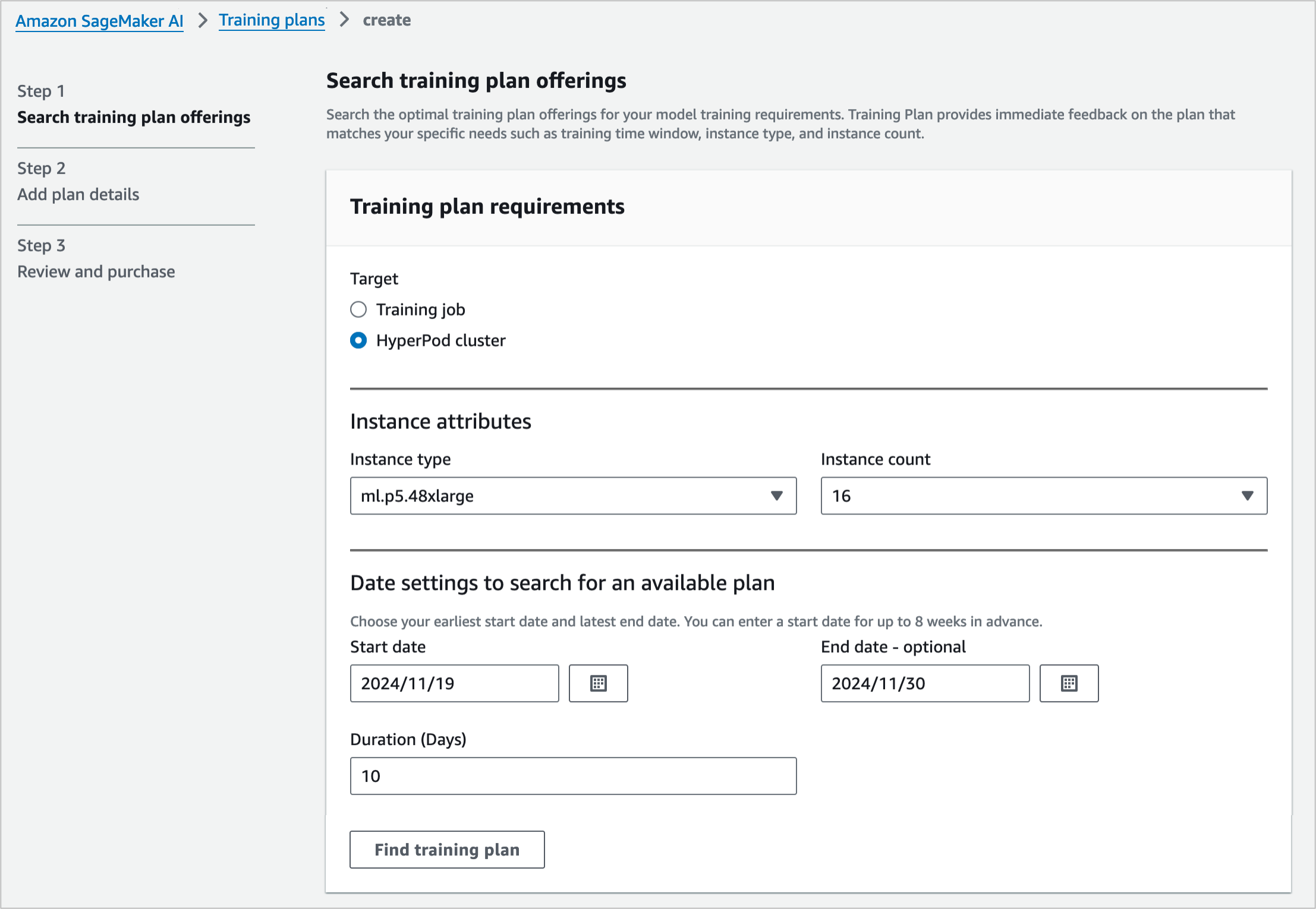Viewport: 1316px width, 909px height.
Task: Go to Step 2 Add plan details
Action: (x=78, y=194)
